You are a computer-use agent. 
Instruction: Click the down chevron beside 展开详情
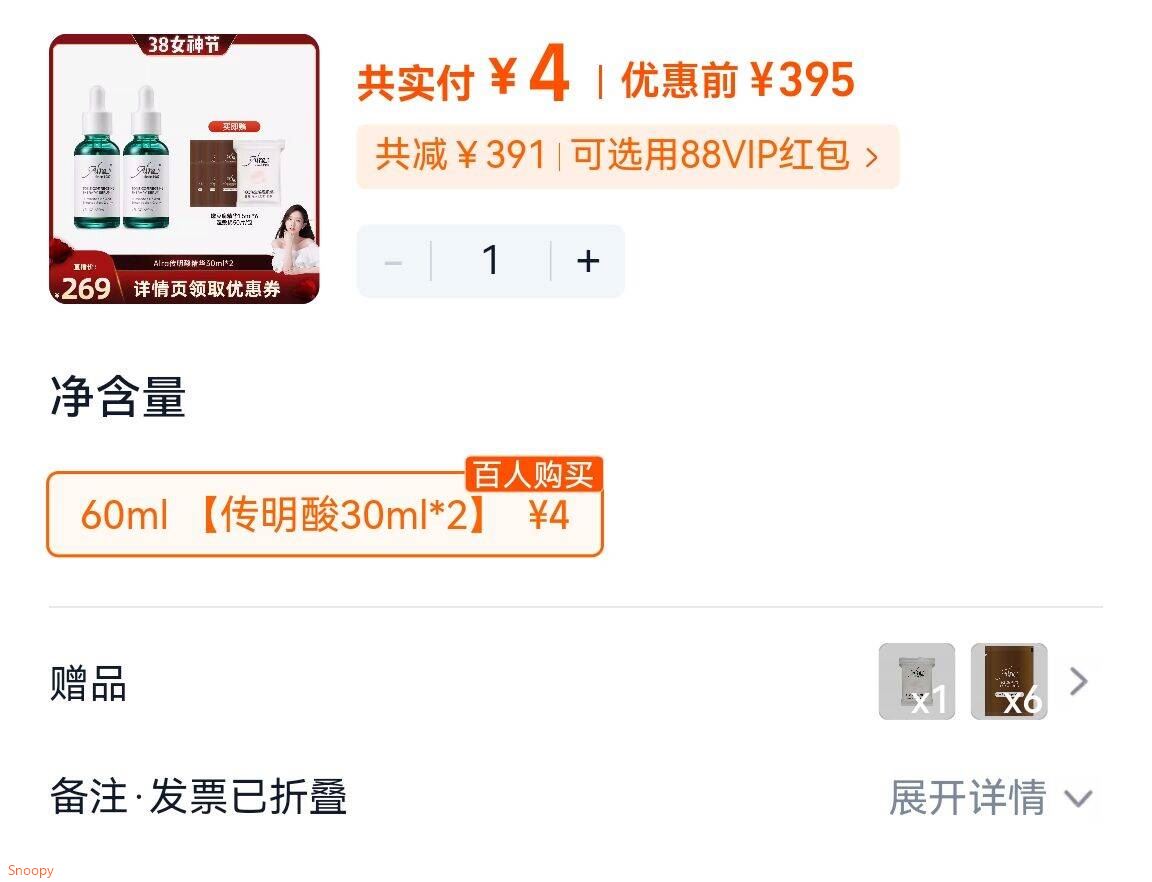tap(1078, 798)
